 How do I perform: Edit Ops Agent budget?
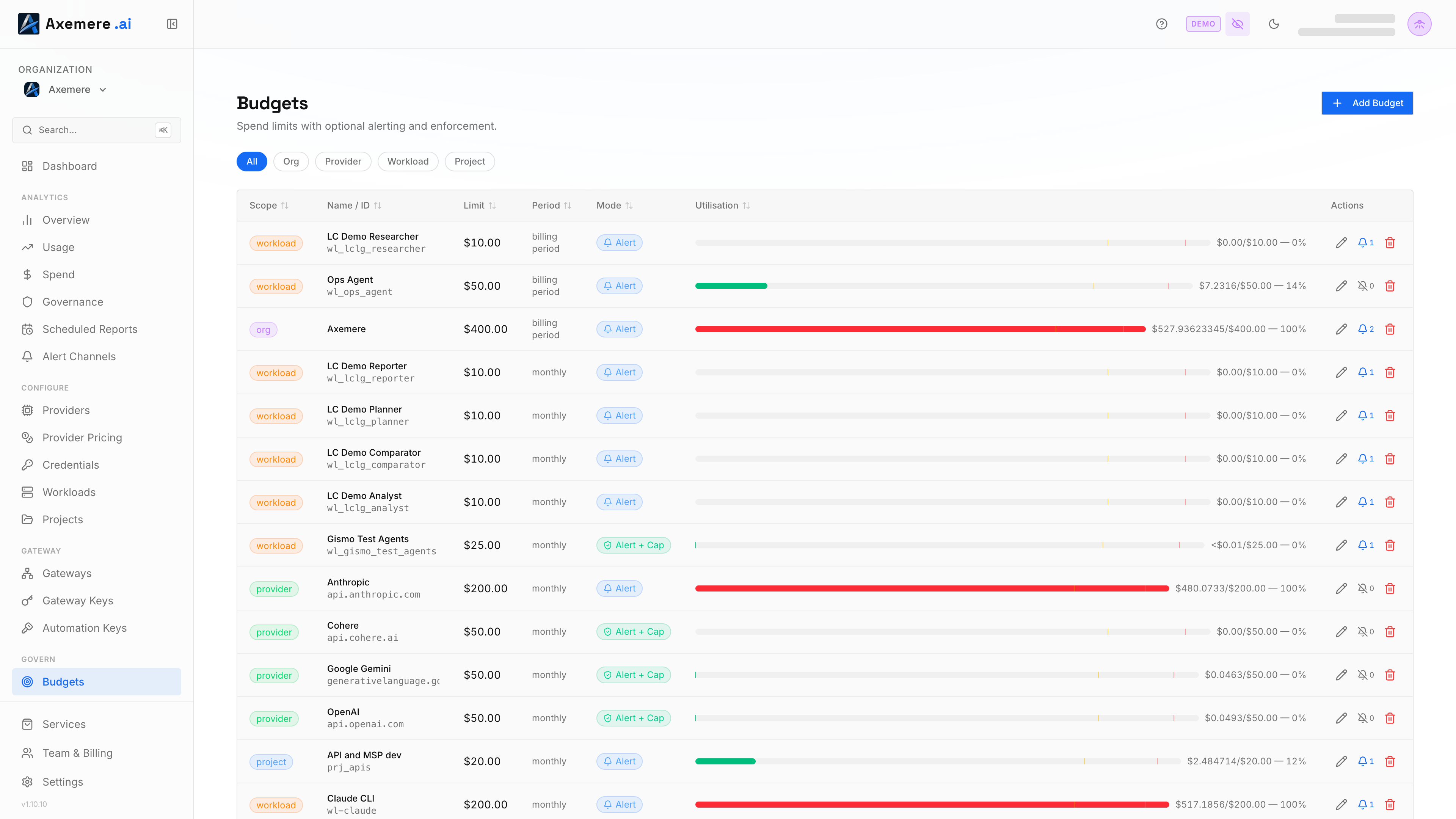1341,286
